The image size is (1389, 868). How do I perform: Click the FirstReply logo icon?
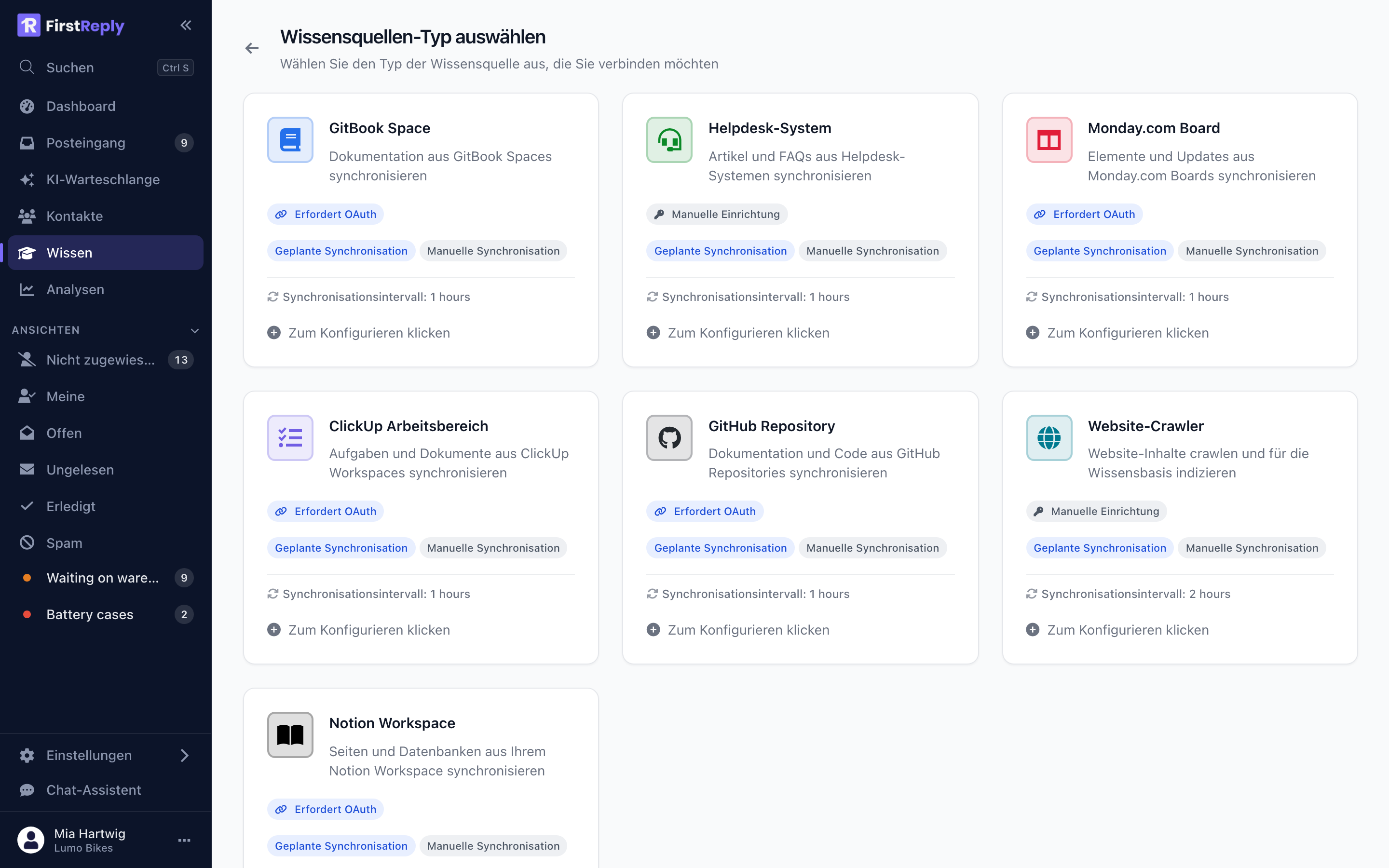coord(29,25)
